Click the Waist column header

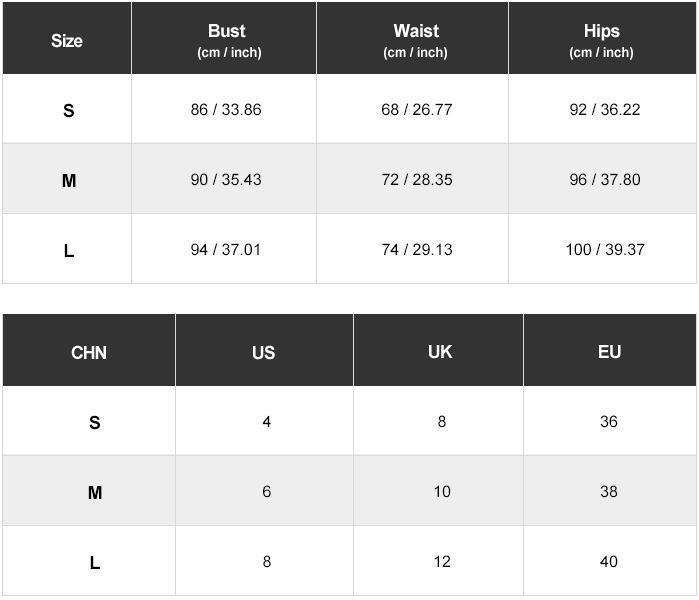[415, 40]
